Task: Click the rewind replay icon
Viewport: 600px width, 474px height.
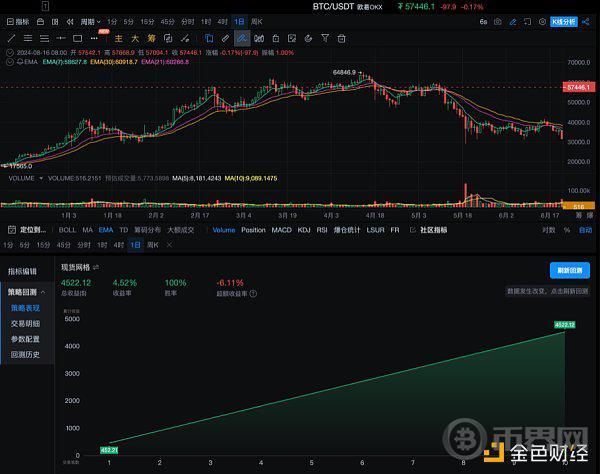Action: pos(70,22)
